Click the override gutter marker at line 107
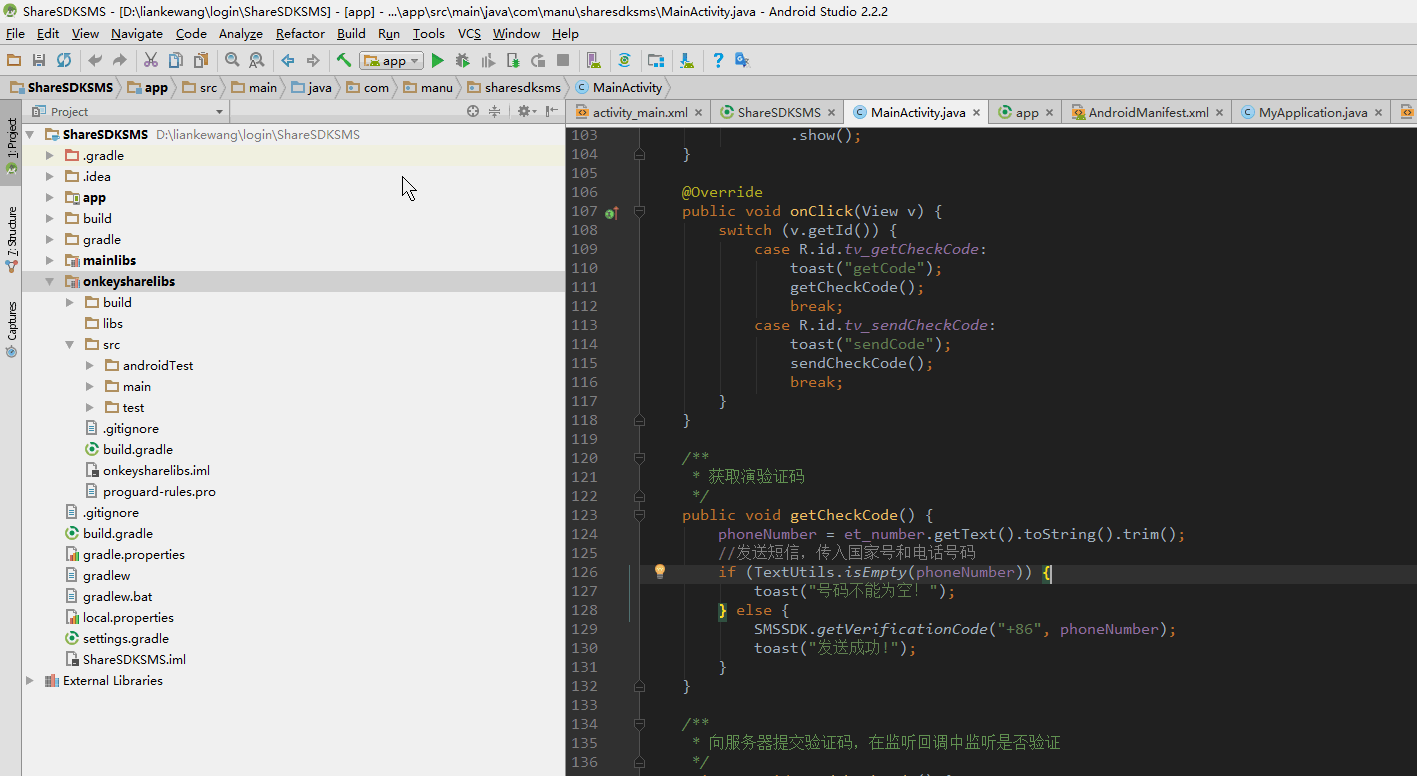This screenshot has height=776, width=1417. point(612,212)
